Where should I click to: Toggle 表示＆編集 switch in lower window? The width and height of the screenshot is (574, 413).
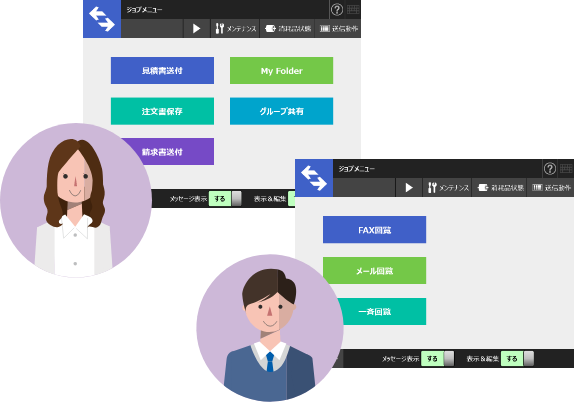517,358
